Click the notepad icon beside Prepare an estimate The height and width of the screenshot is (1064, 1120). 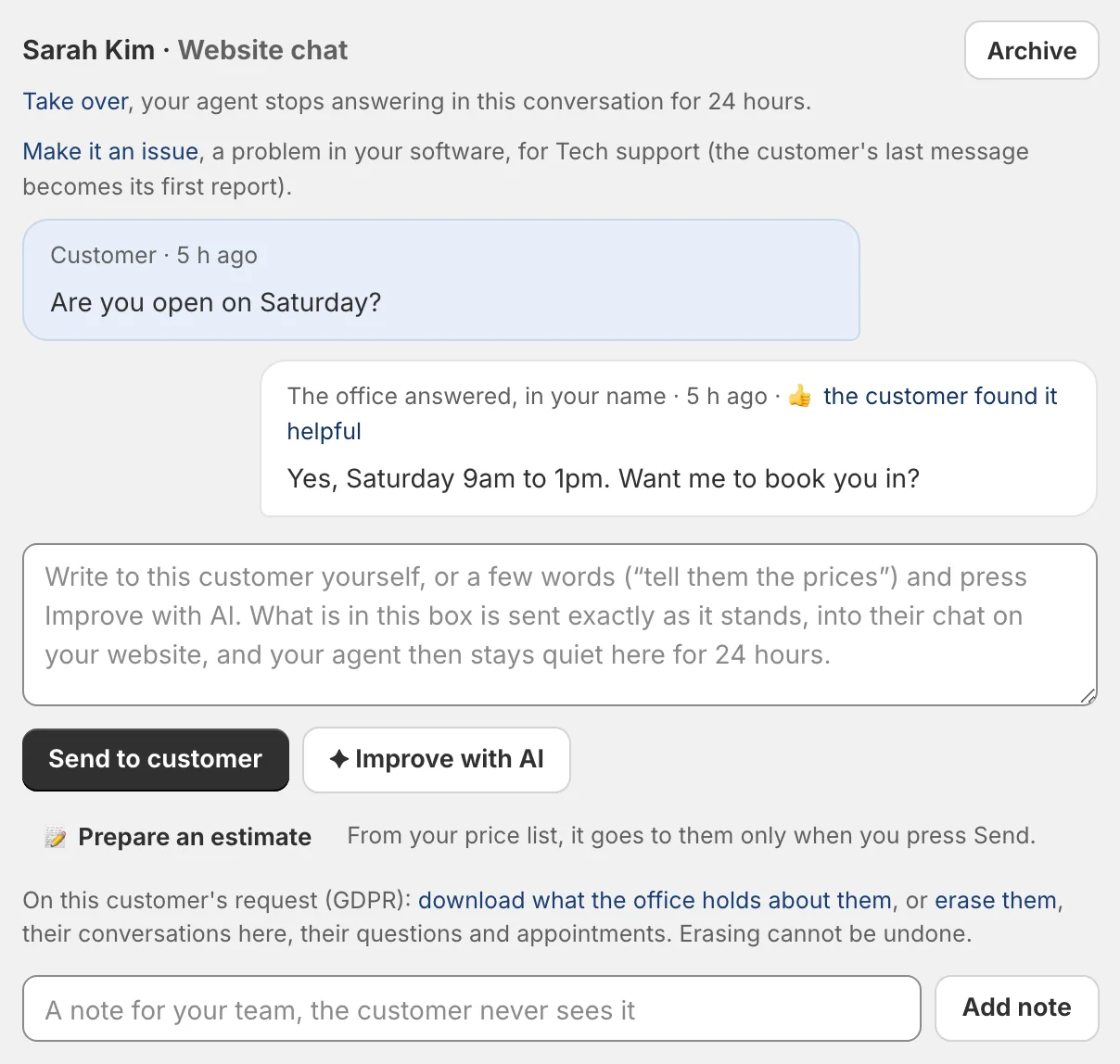pos(56,838)
